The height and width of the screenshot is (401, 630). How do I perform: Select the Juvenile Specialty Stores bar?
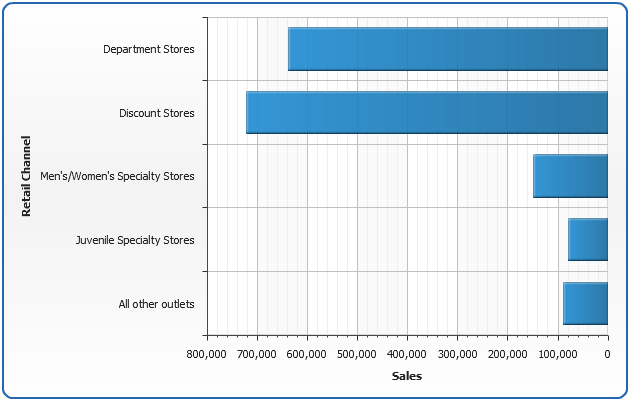588,240
